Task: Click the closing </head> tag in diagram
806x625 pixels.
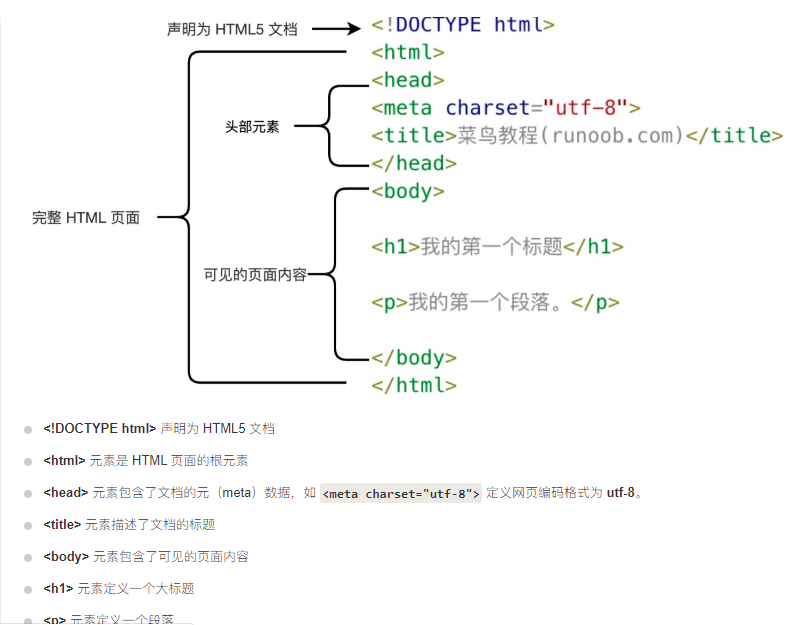Action: tap(414, 163)
